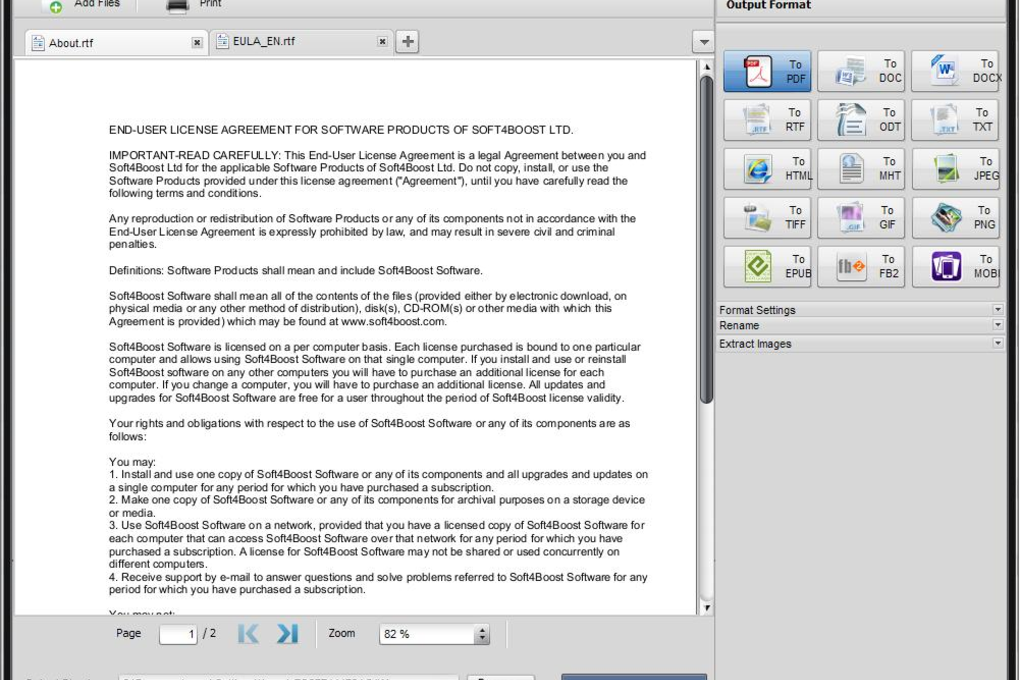Image resolution: width=1020 pixels, height=680 pixels.
Task: Select the To DOCX output format
Action: pyautogui.click(x=955, y=71)
